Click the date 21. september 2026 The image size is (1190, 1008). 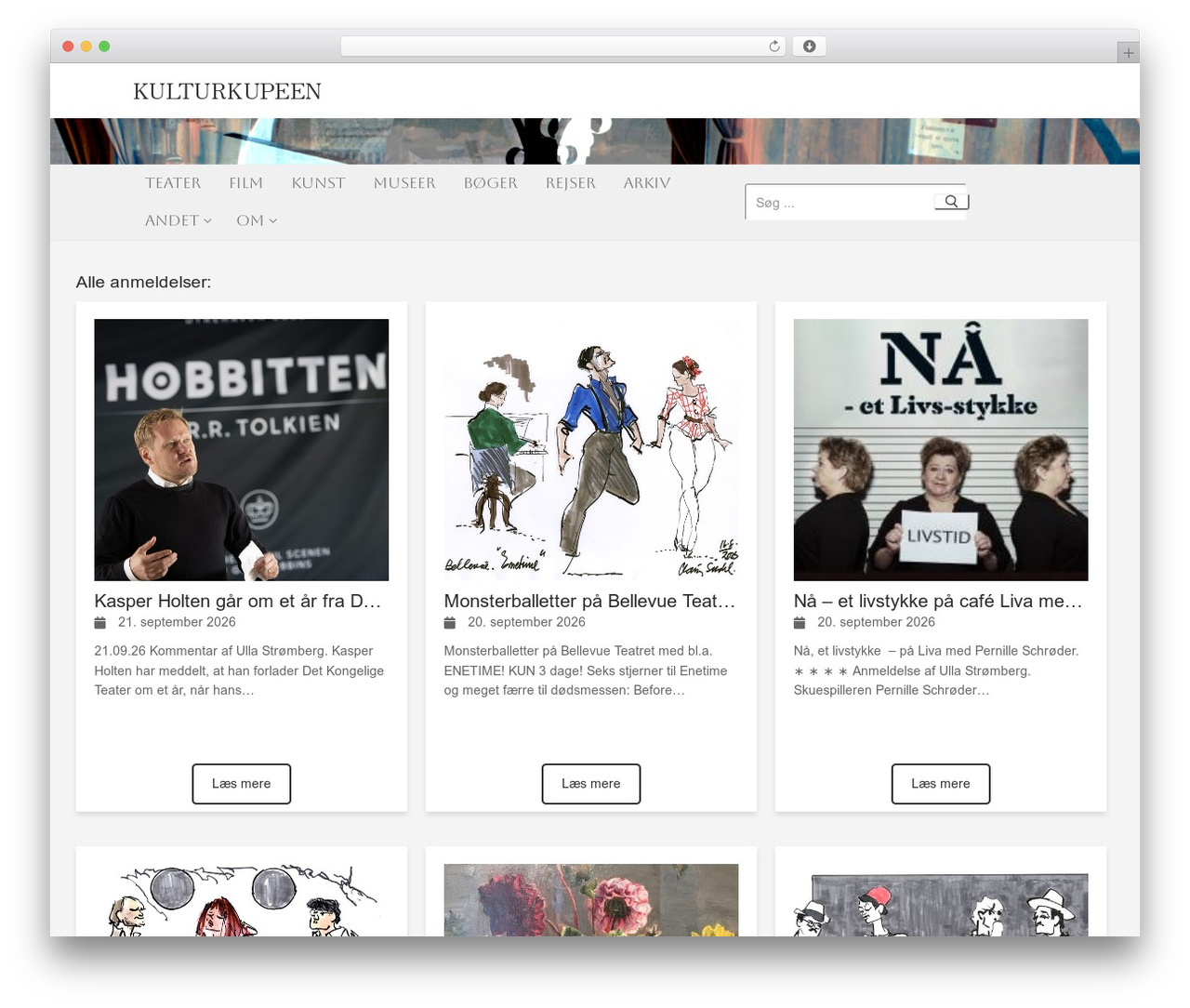(177, 622)
